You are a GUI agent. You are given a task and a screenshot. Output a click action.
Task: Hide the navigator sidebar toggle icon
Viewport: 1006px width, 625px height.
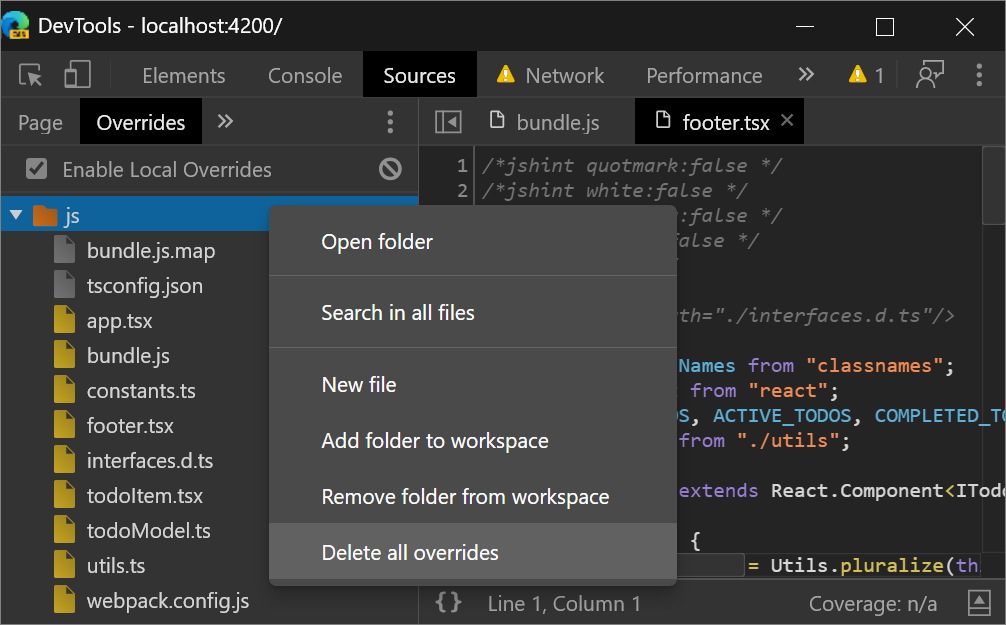[x=448, y=121]
